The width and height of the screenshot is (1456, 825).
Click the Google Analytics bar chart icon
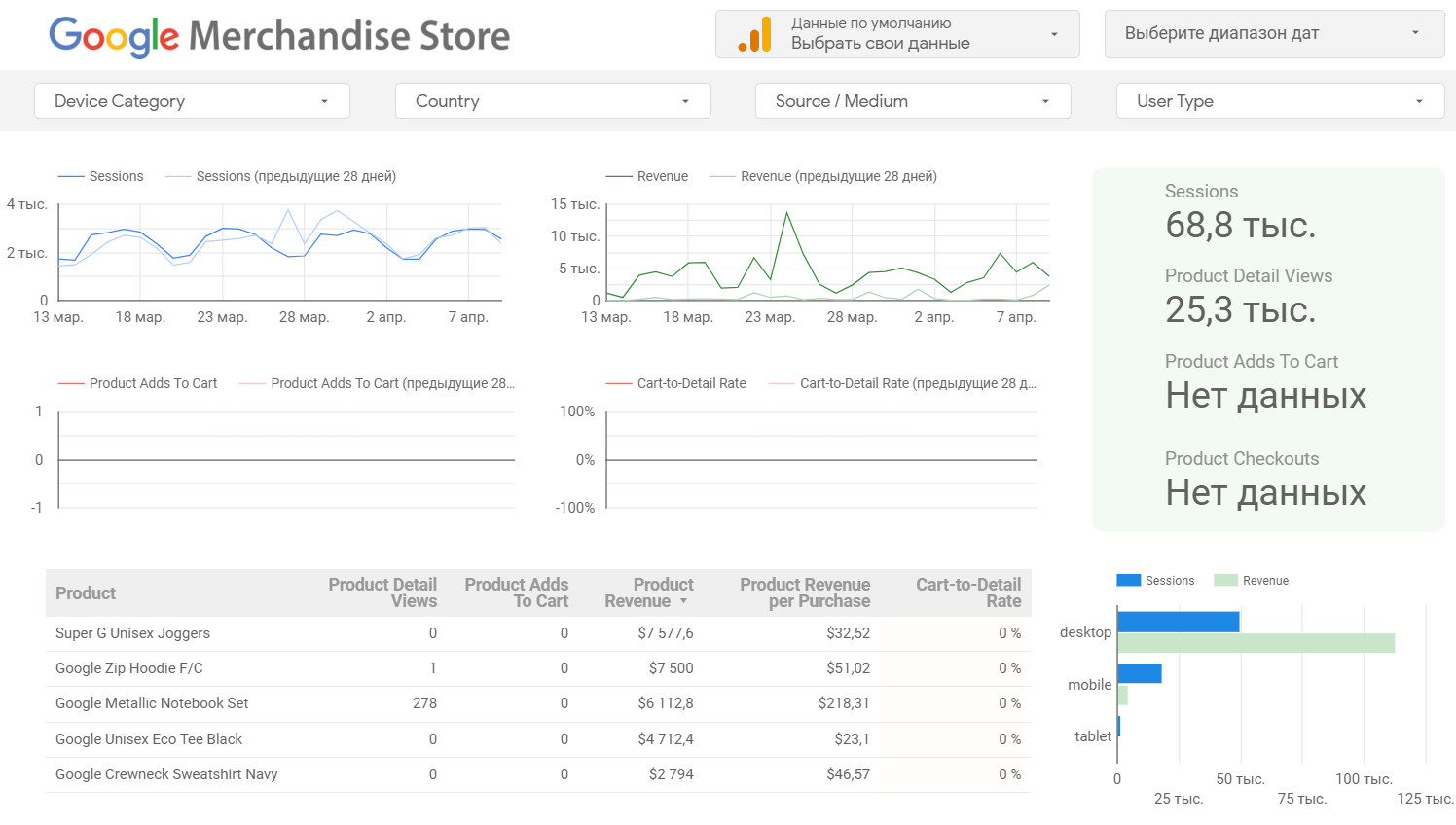pos(754,34)
